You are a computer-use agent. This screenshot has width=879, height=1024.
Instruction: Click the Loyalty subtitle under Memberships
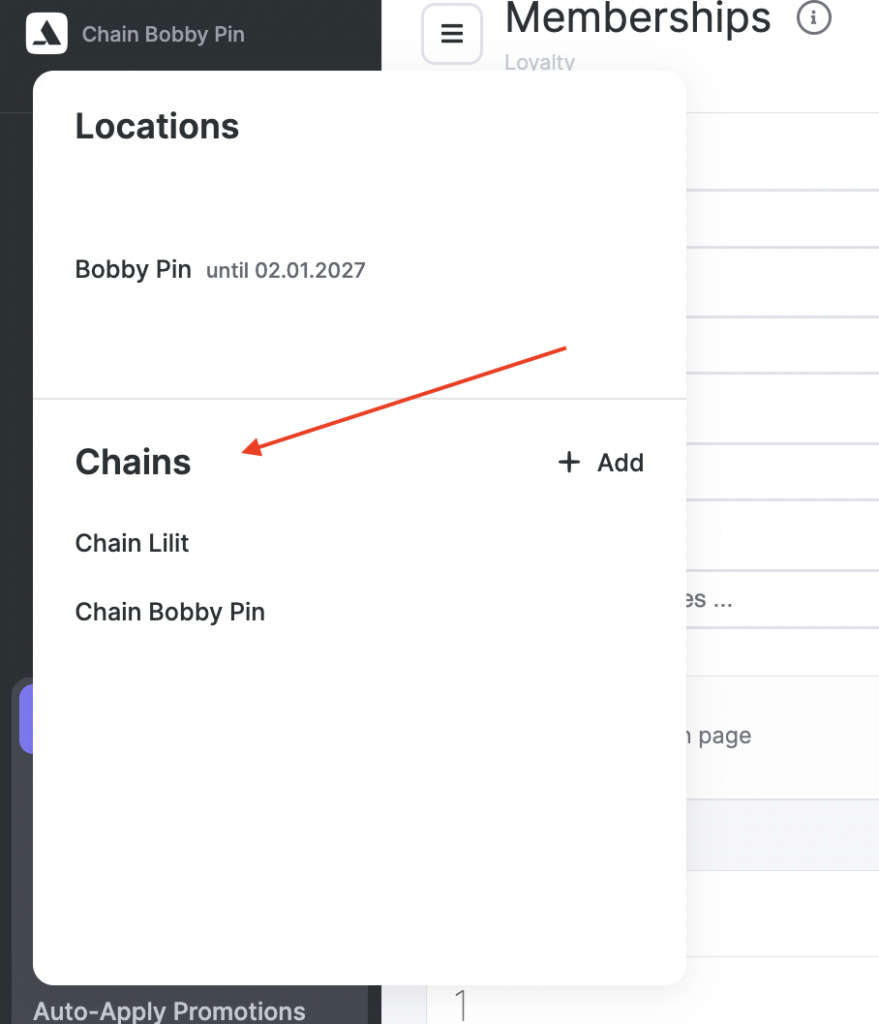pos(540,63)
